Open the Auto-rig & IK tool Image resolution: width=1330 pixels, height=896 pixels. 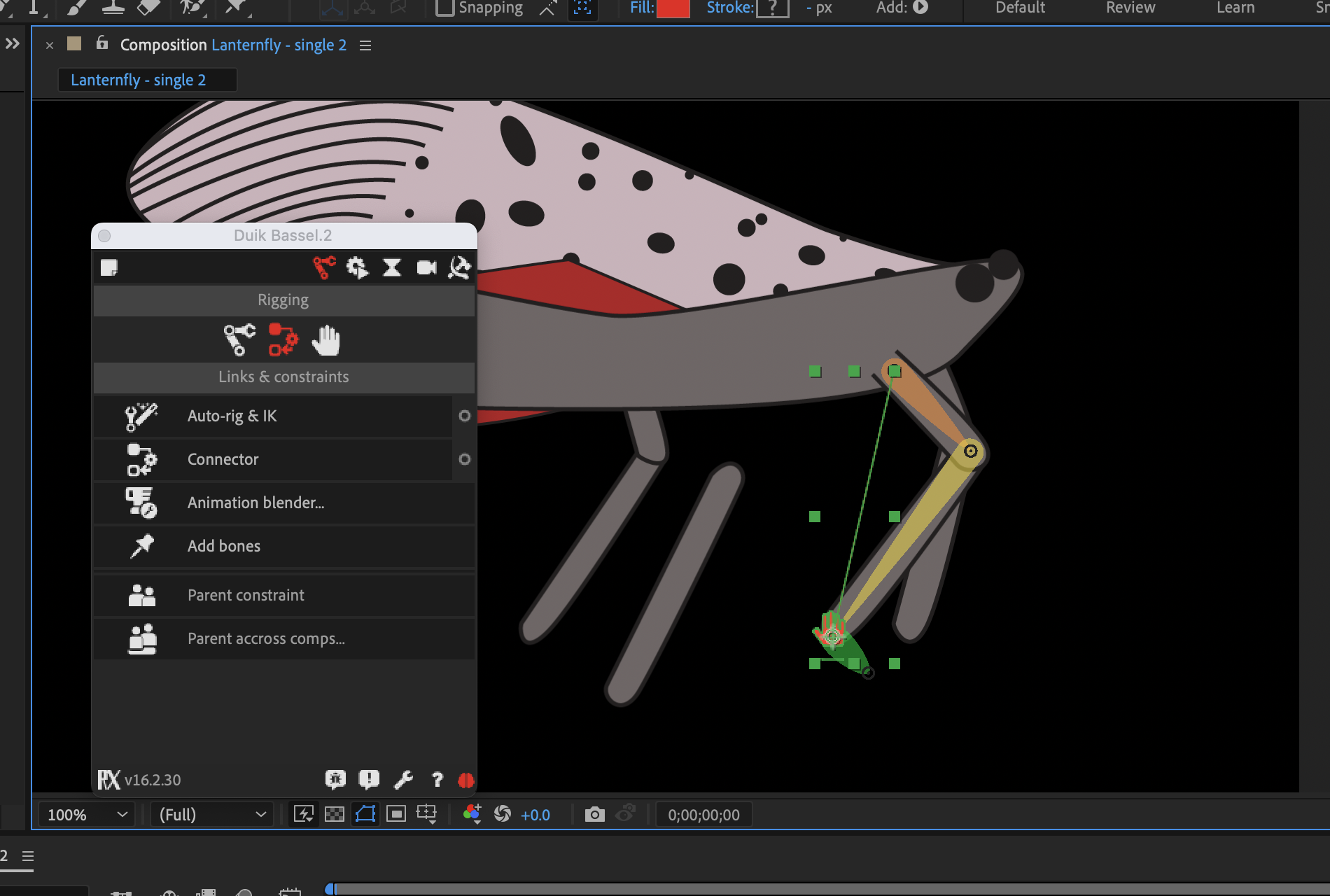click(232, 416)
